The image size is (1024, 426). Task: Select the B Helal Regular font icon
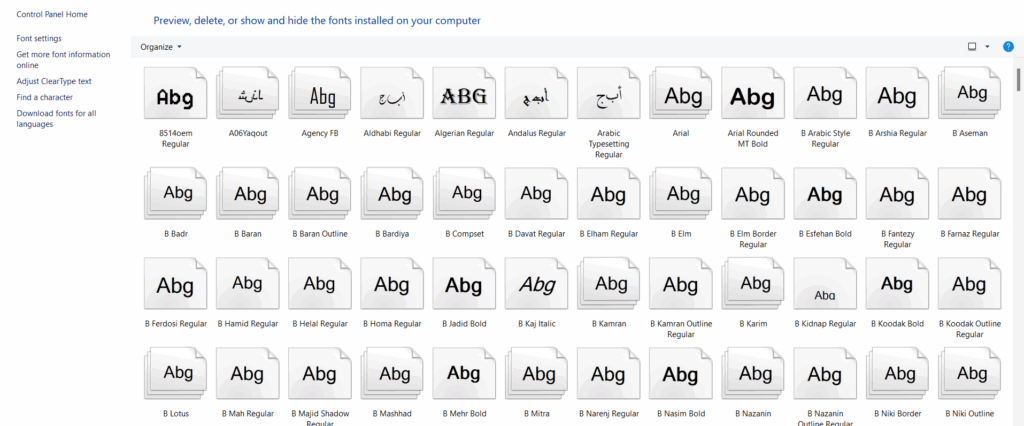(x=320, y=284)
